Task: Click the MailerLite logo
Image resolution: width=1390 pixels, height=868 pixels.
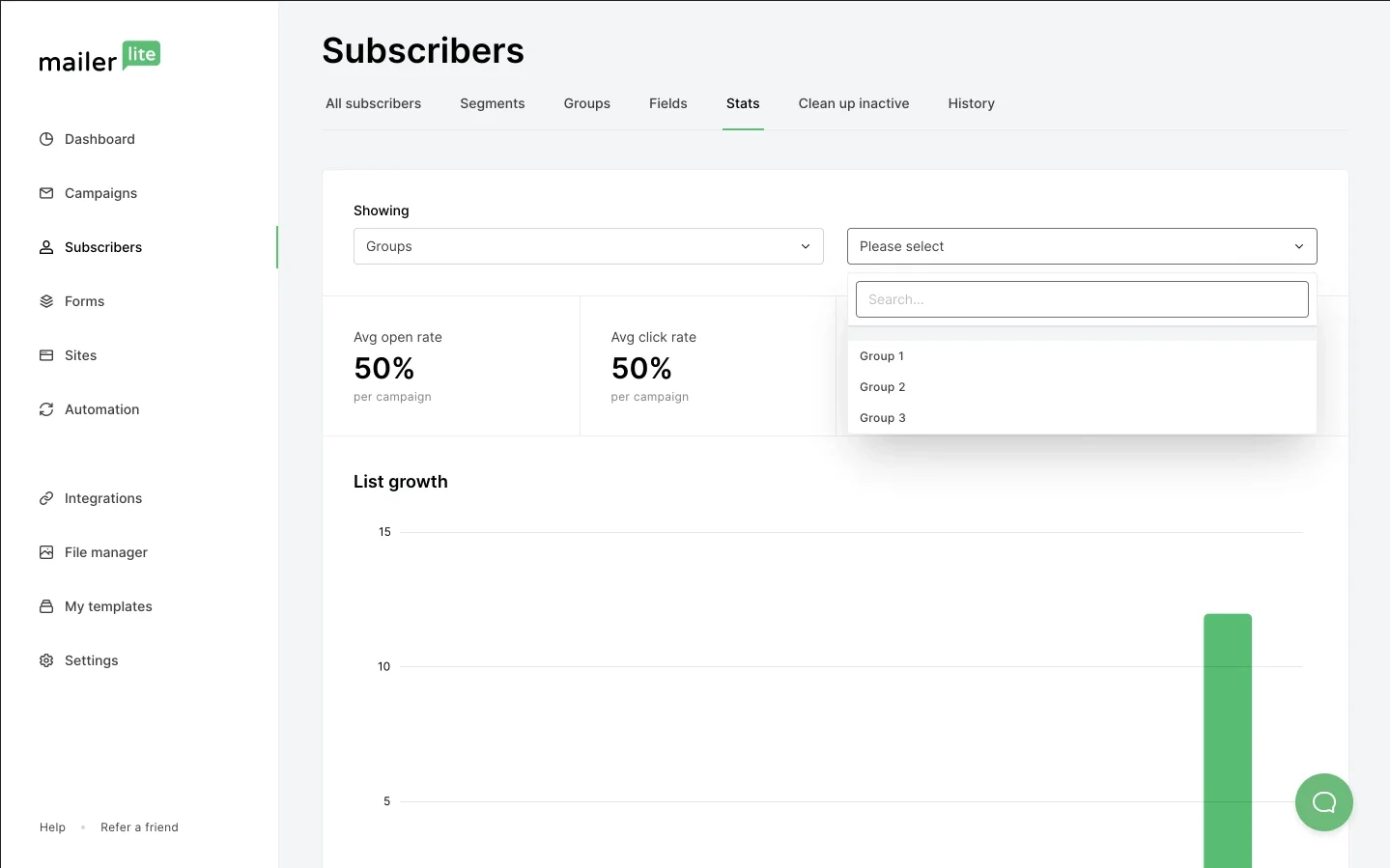Action: [x=99, y=57]
